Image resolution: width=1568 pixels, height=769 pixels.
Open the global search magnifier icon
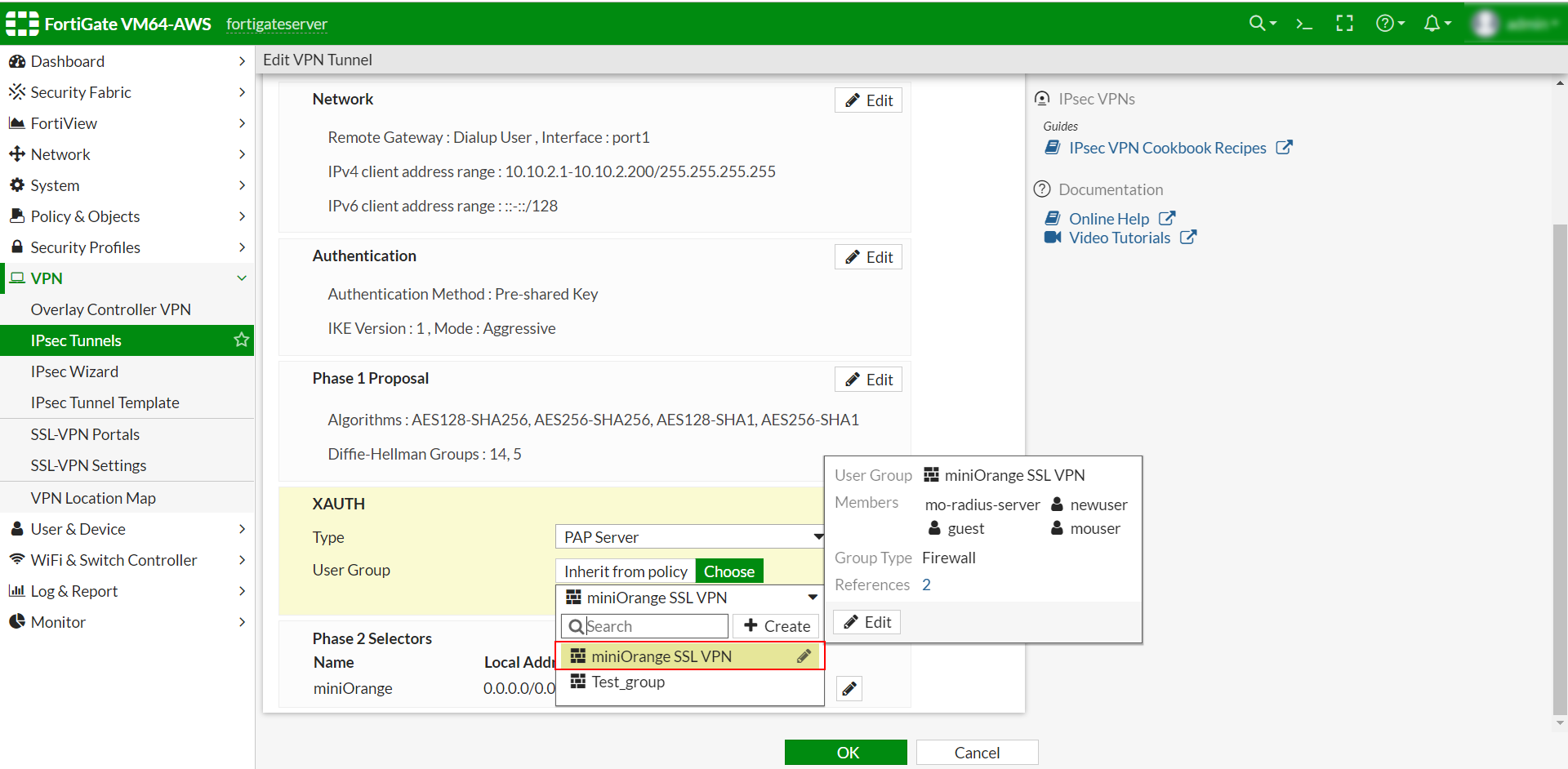pyautogui.click(x=1258, y=24)
